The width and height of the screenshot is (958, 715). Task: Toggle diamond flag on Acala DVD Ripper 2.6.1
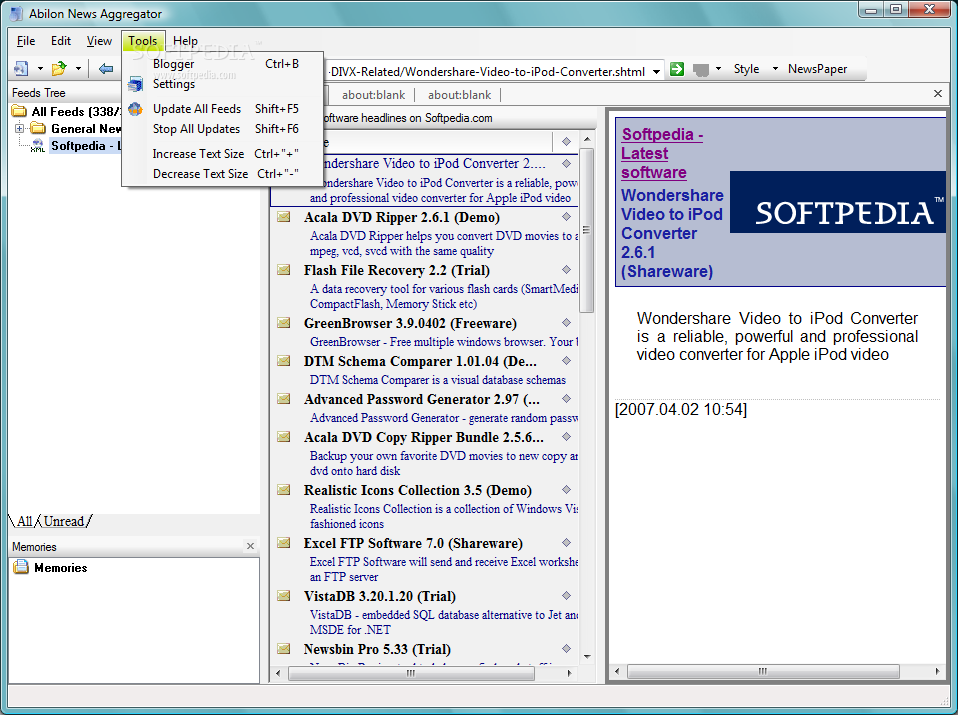[x=566, y=216]
